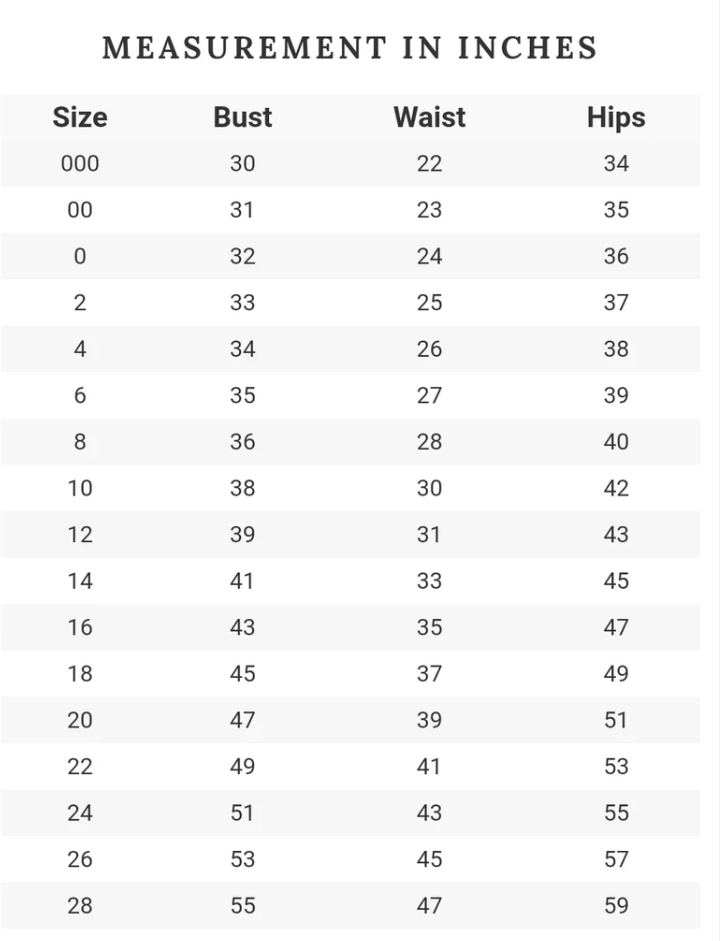Click the "Measurement in Inches" title
This screenshot has height=941, width=720.
point(350,47)
